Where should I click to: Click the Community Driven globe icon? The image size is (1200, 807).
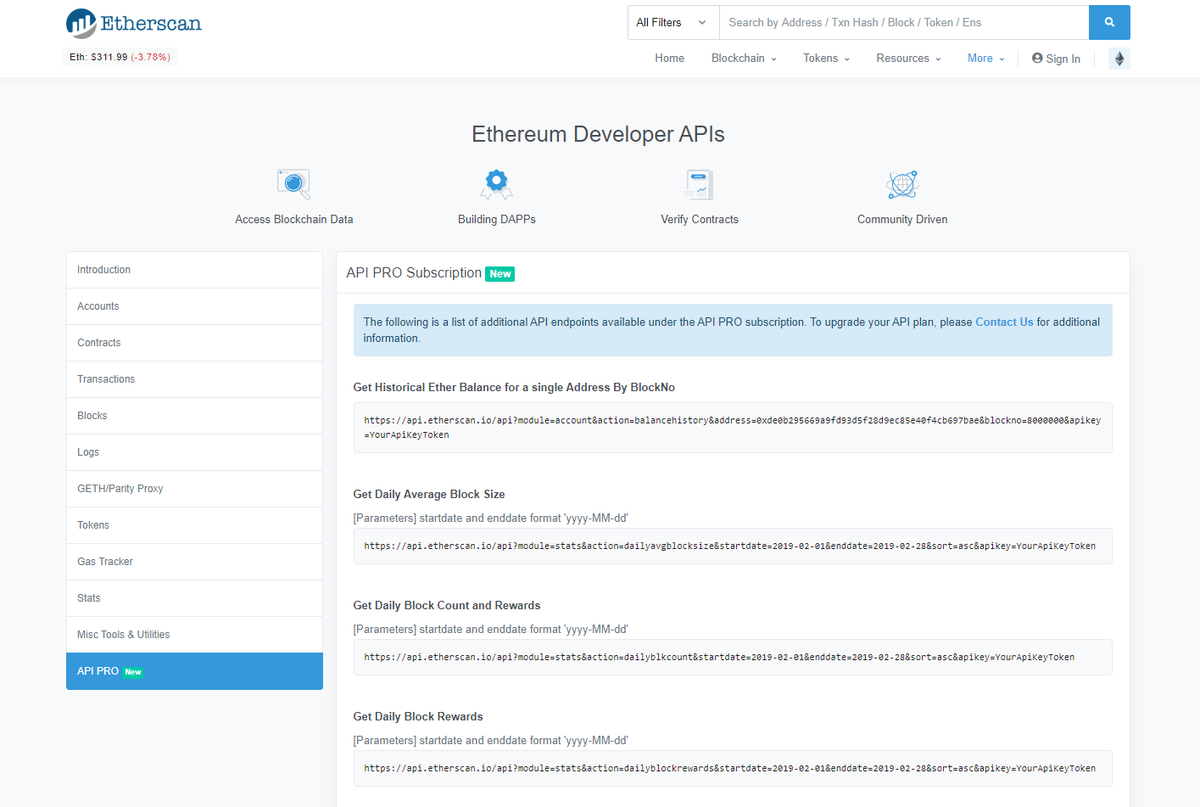(x=901, y=184)
